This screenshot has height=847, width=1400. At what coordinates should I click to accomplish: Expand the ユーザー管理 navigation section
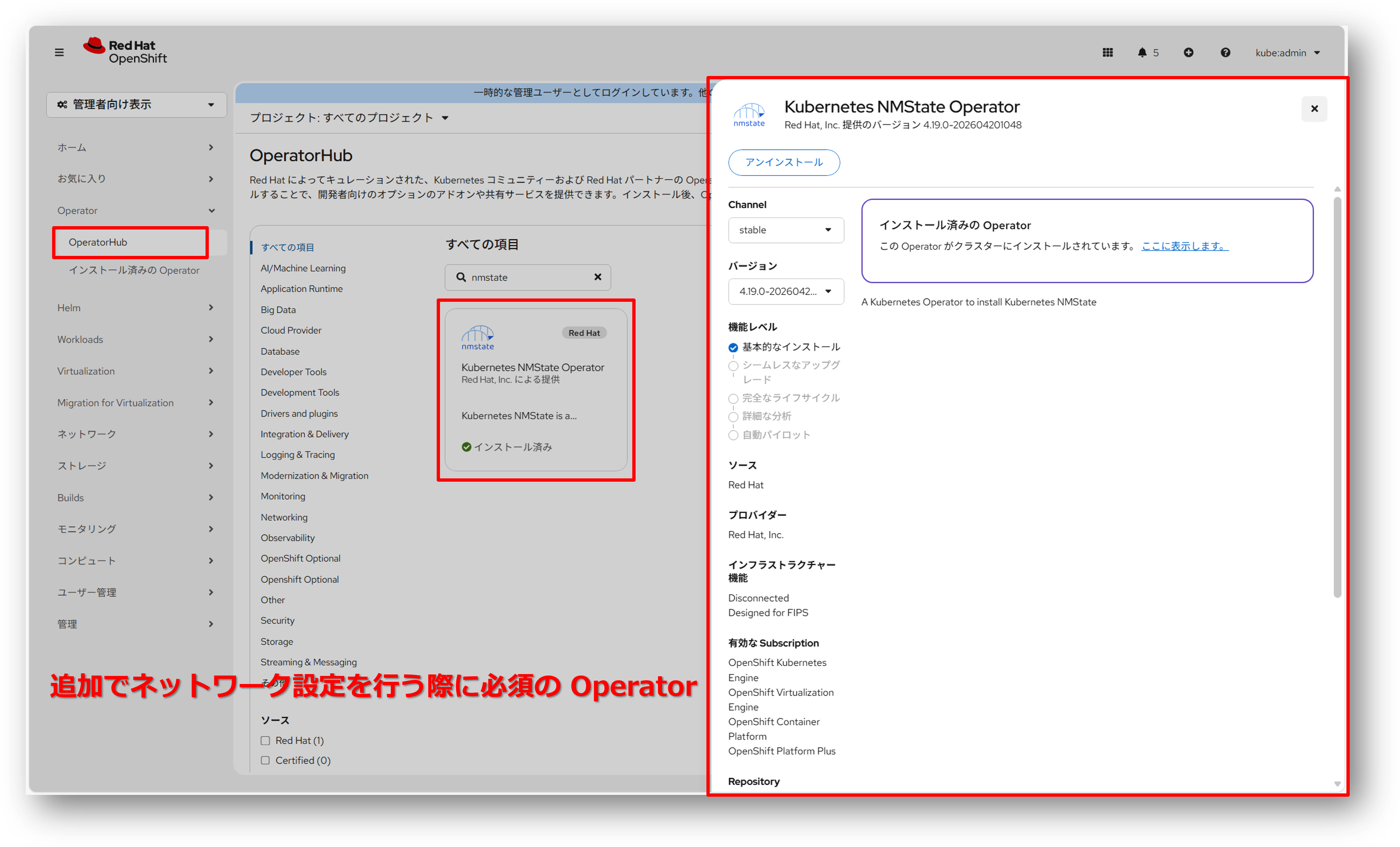137,592
